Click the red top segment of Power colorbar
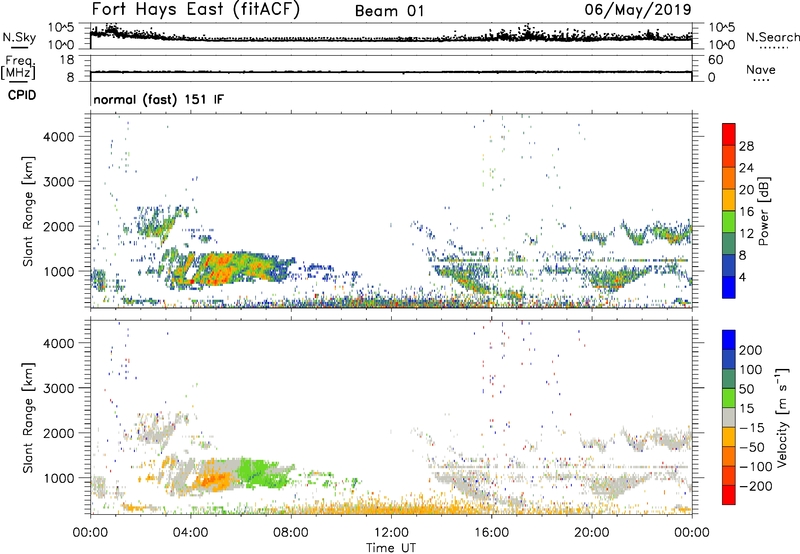 pos(729,134)
